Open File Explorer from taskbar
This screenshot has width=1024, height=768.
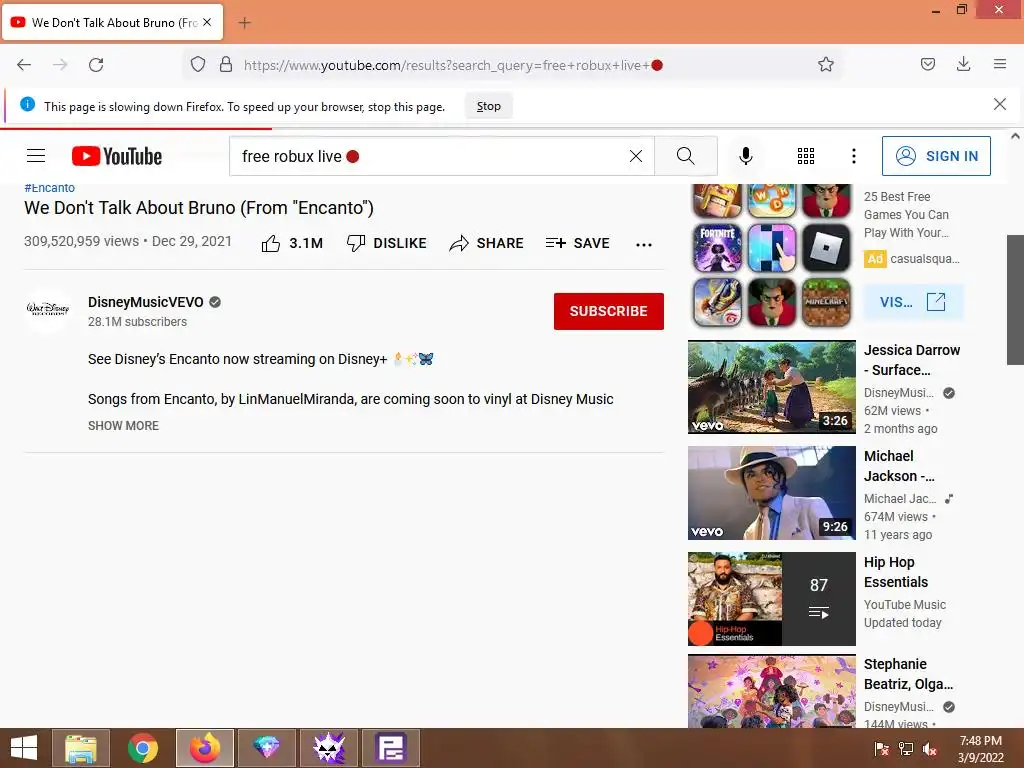[x=81, y=748]
